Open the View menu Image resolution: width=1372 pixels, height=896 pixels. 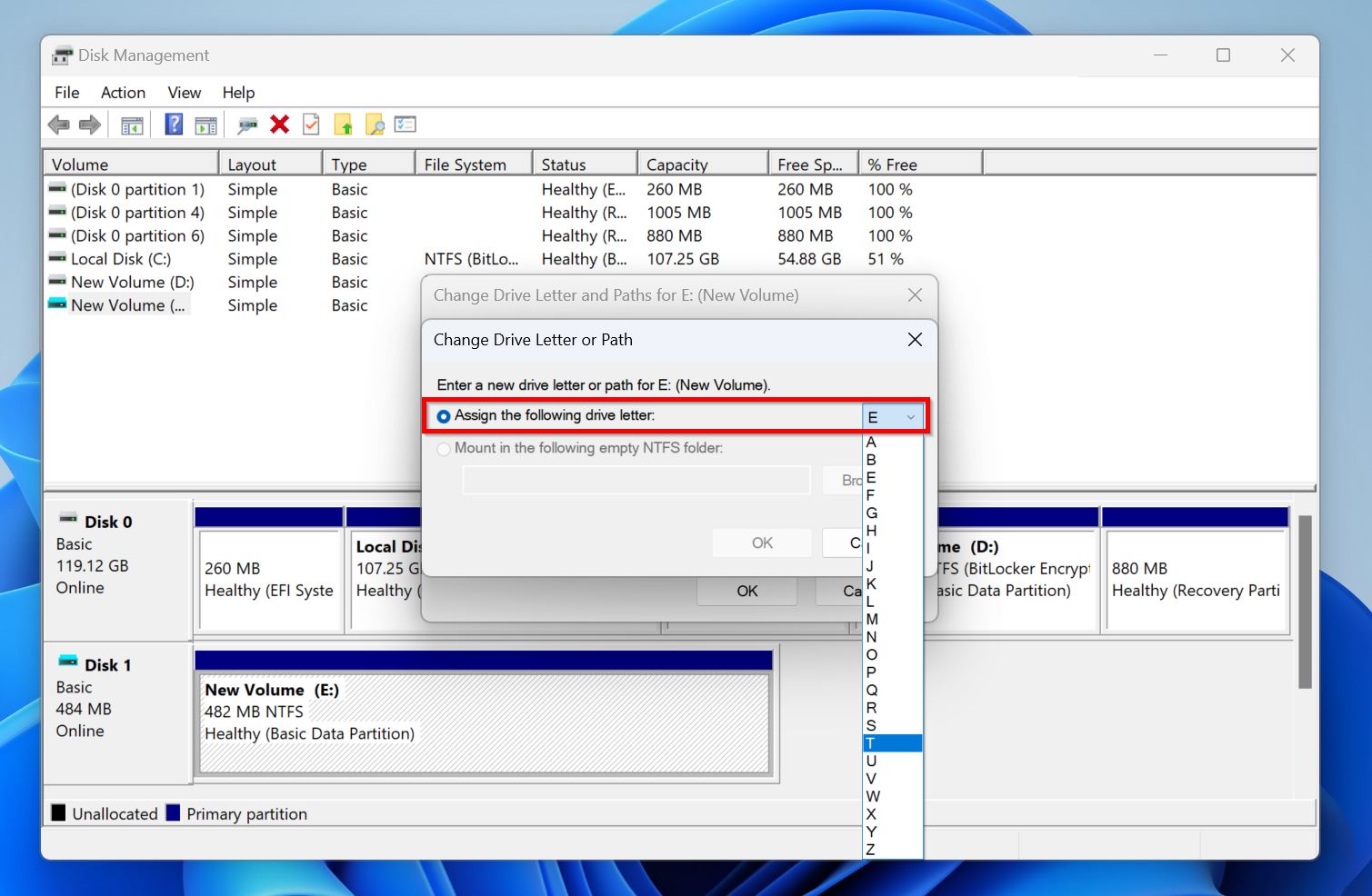tap(184, 92)
